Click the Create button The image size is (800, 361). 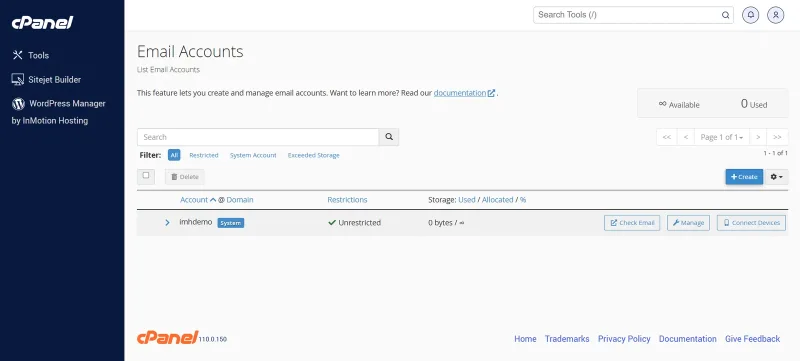[744, 177]
